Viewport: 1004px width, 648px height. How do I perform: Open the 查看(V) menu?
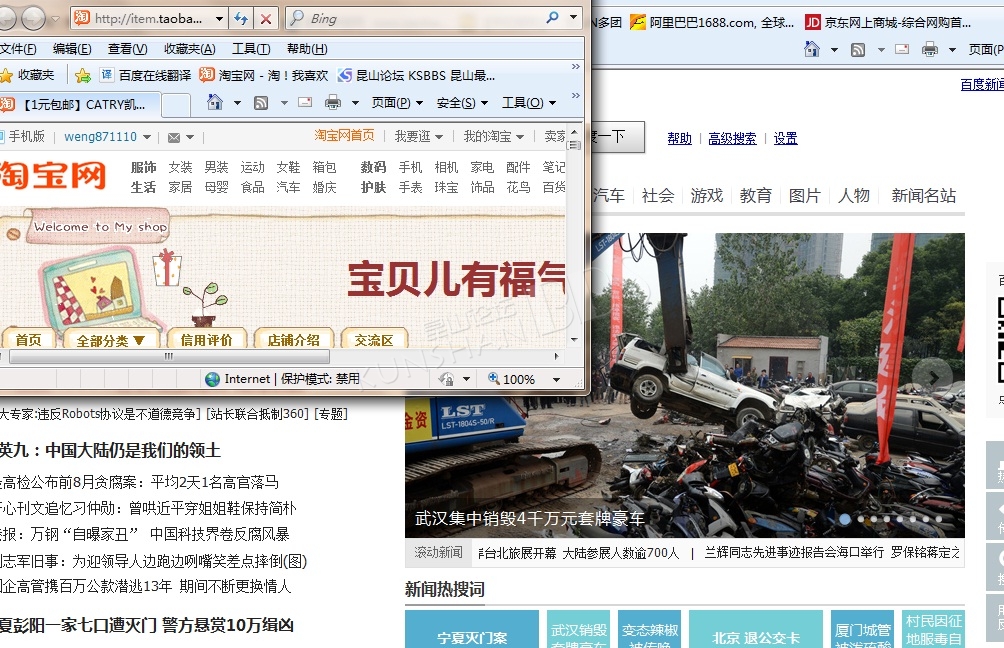(x=127, y=49)
